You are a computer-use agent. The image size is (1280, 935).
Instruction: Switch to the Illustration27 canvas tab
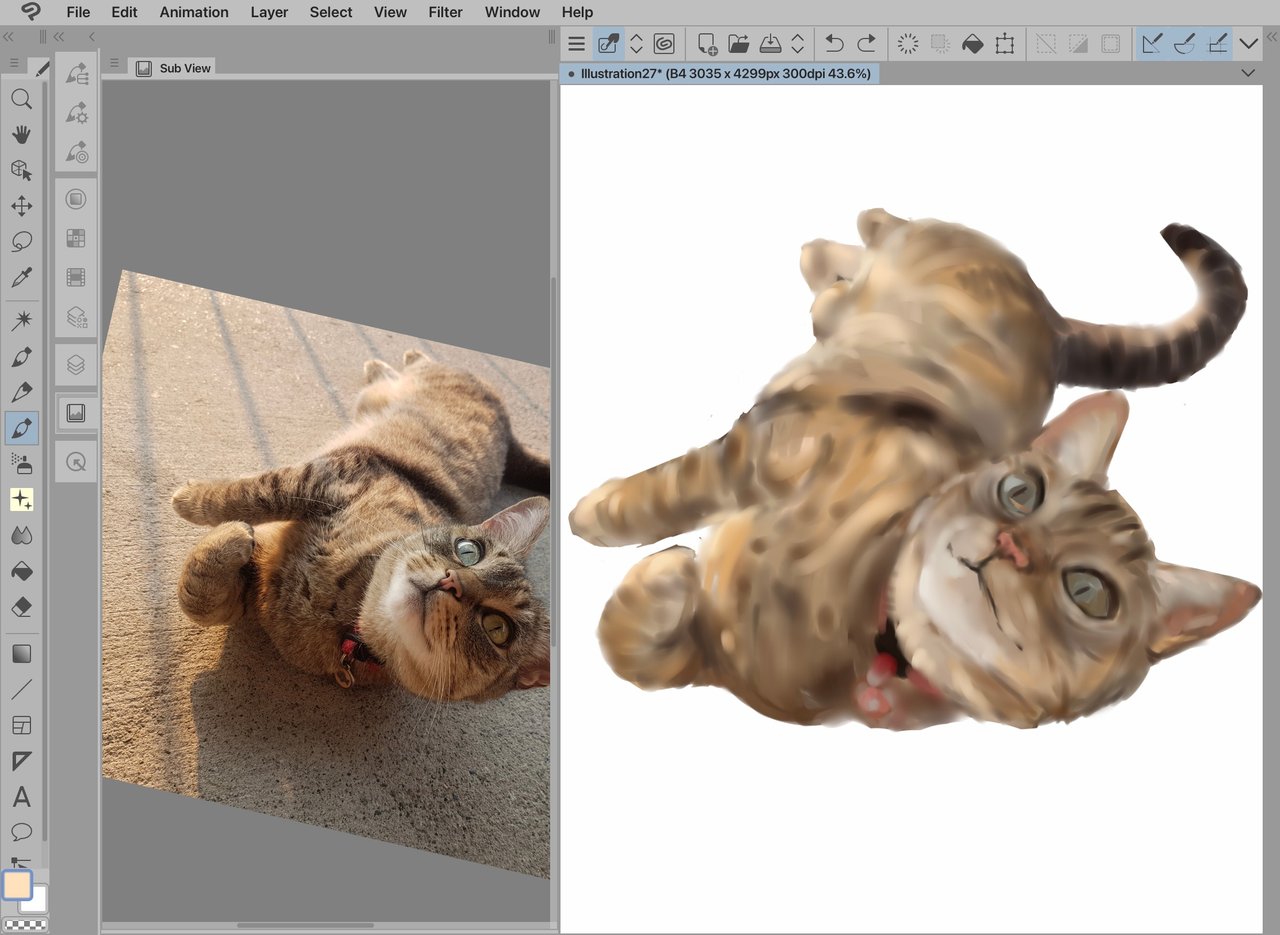[720, 74]
